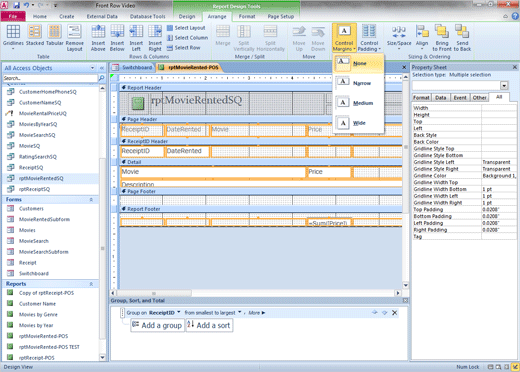Click Send to Back
The height and width of the screenshot is (372, 520).
click(x=462, y=38)
